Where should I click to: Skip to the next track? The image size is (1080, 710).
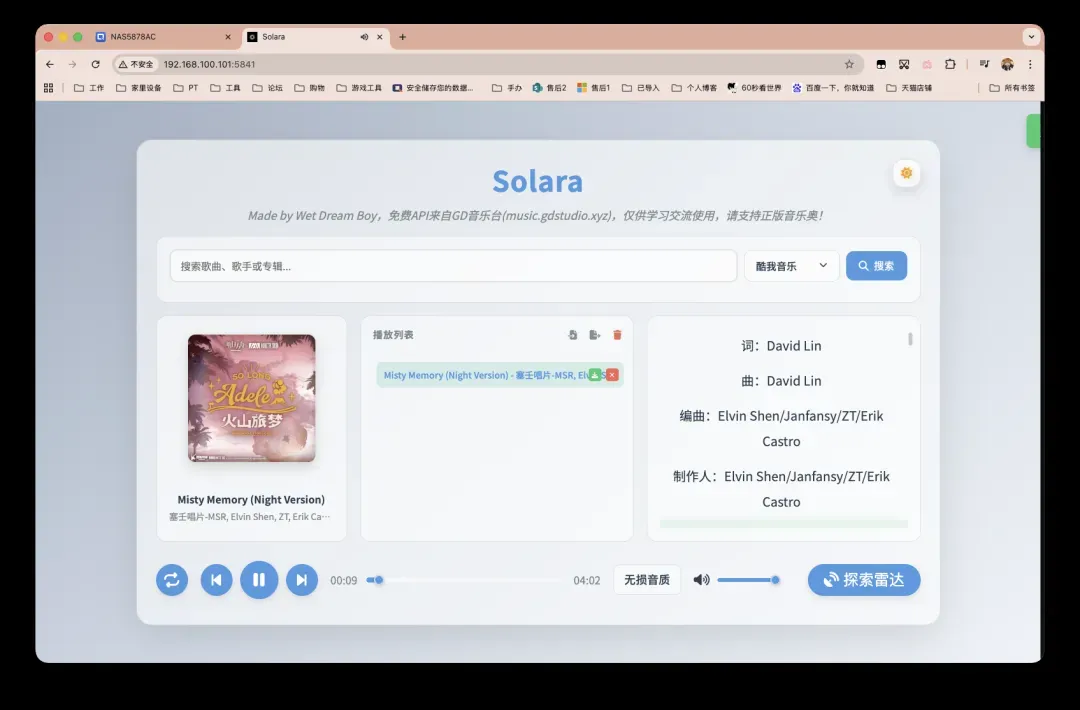(302, 580)
